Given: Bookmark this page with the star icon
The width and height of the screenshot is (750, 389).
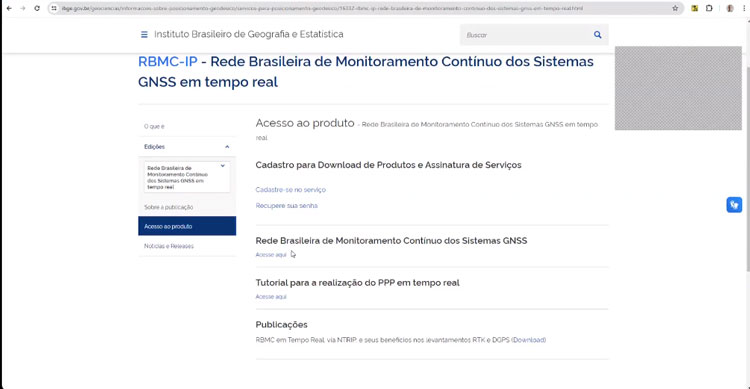Looking at the screenshot, I should click(x=675, y=8).
